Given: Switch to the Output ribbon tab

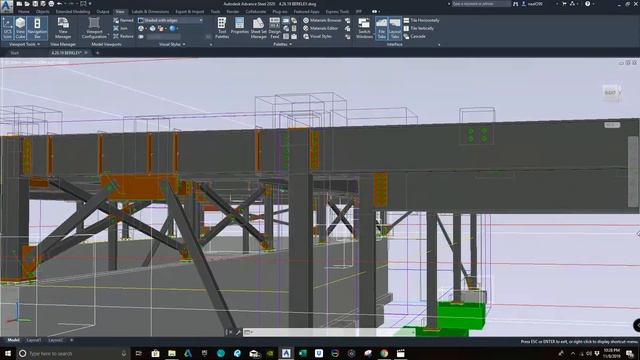Looking at the screenshot, I should tap(102, 12).
